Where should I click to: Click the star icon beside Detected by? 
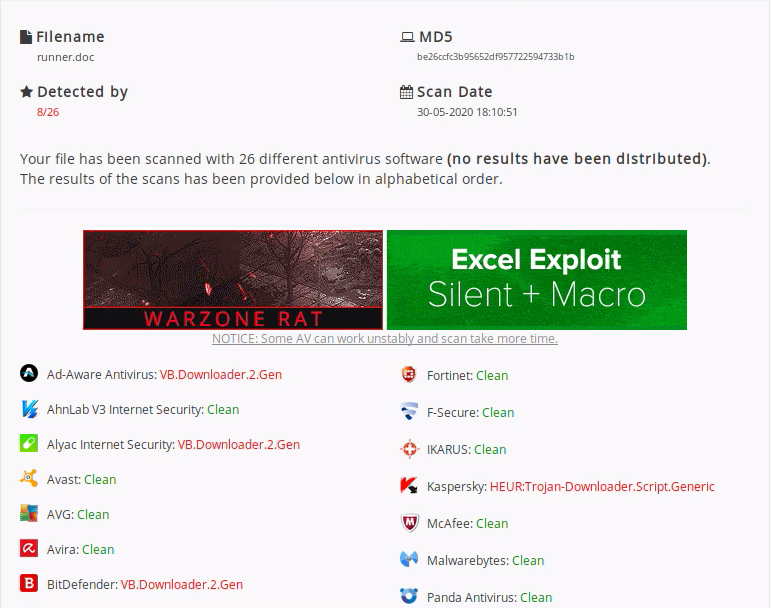[27, 92]
